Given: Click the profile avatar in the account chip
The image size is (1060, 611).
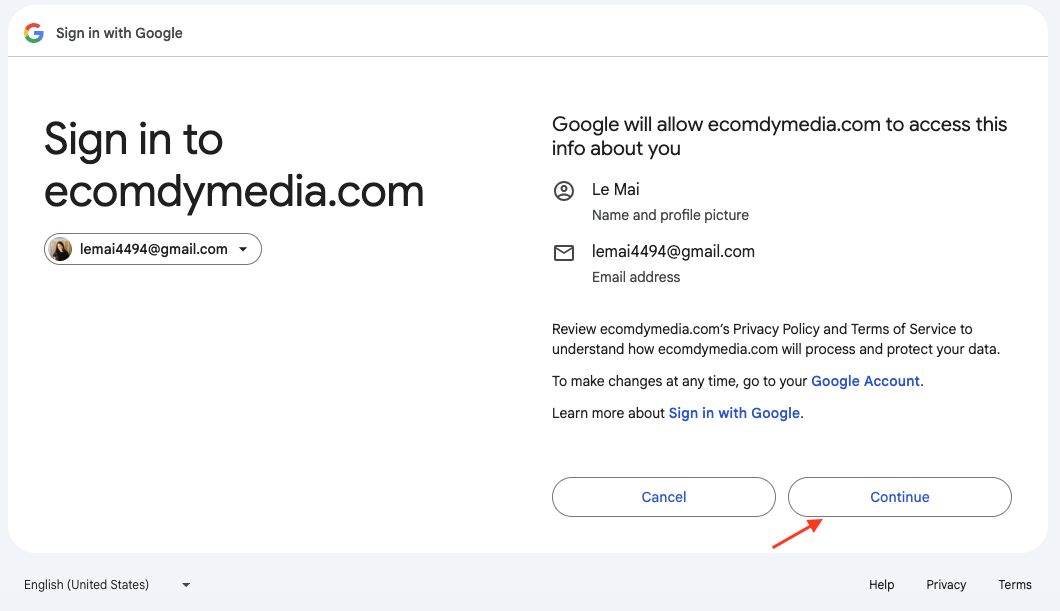Looking at the screenshot, I should click(61, 249).
